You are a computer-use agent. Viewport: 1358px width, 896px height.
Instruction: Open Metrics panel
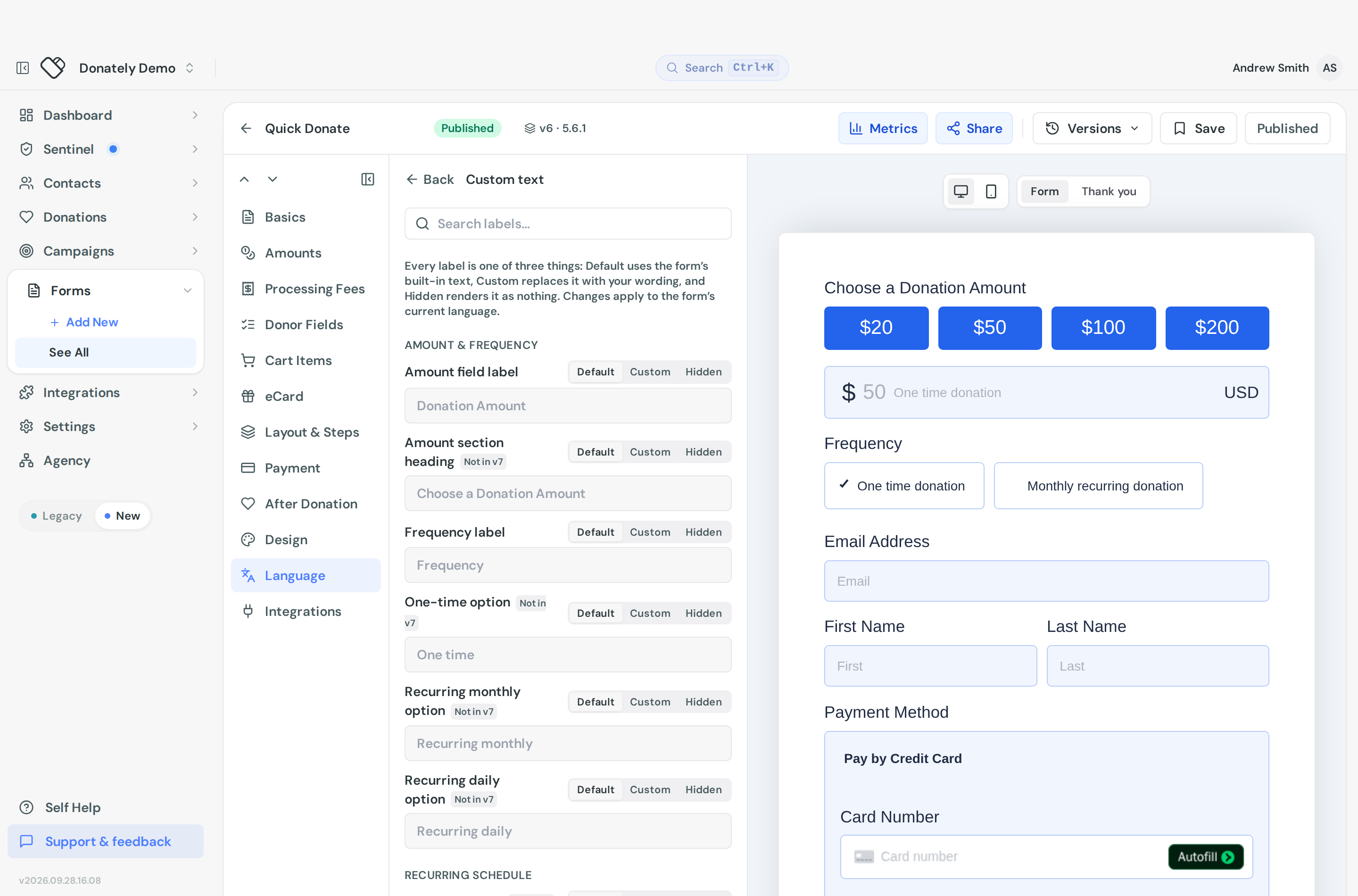(883, 129)
